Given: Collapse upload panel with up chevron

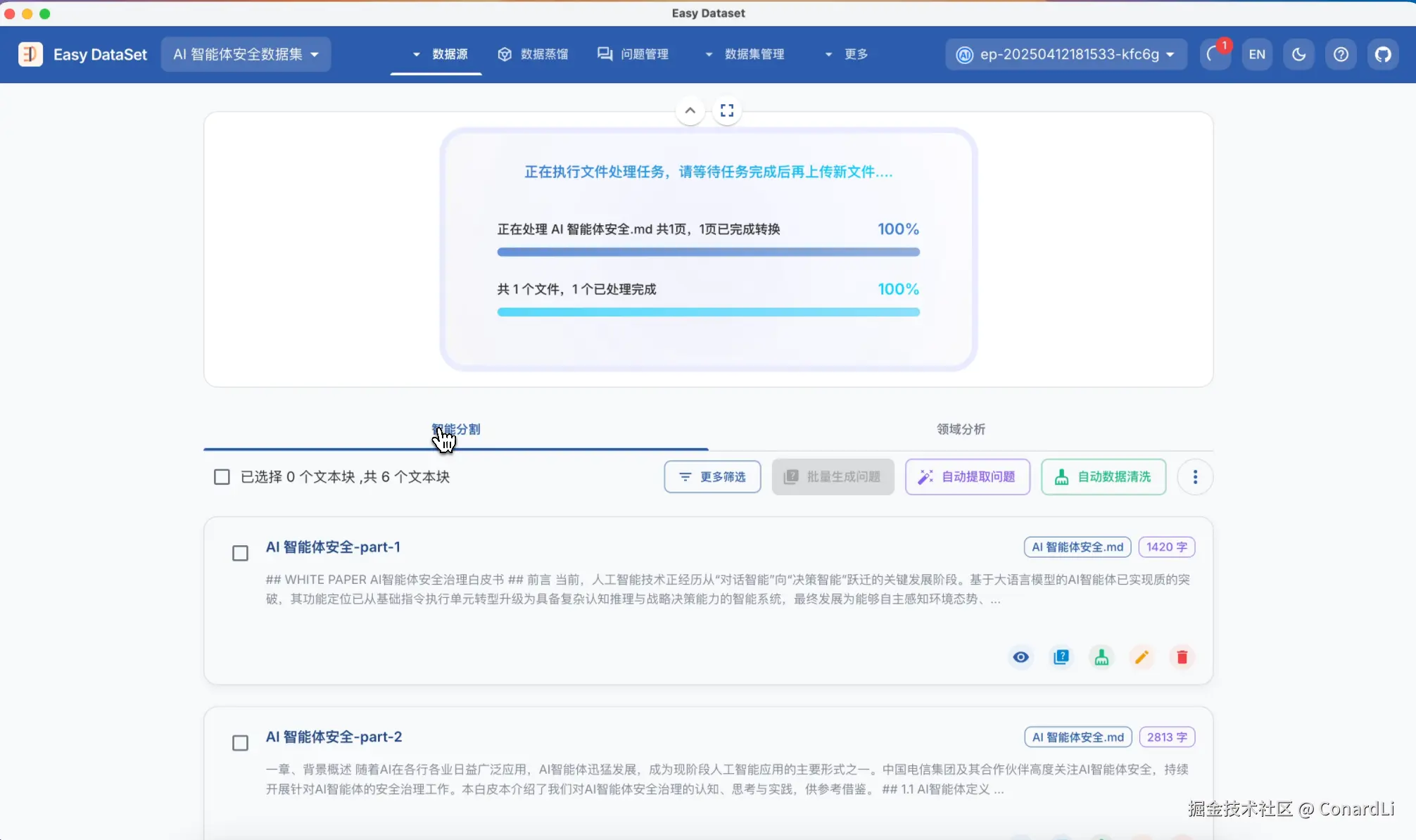Looking at the screenshot, I should tap(690, 110).
